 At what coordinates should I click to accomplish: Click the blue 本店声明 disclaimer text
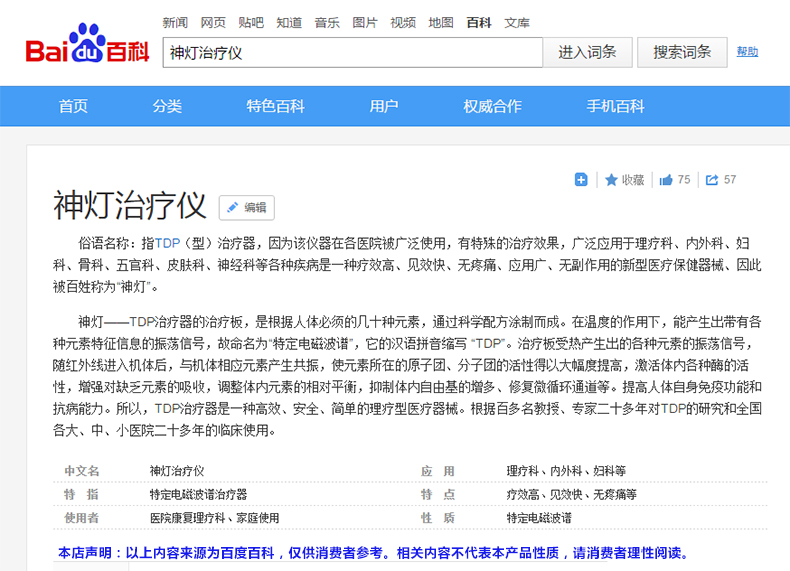pyautogui.click(x=373, y=553)
